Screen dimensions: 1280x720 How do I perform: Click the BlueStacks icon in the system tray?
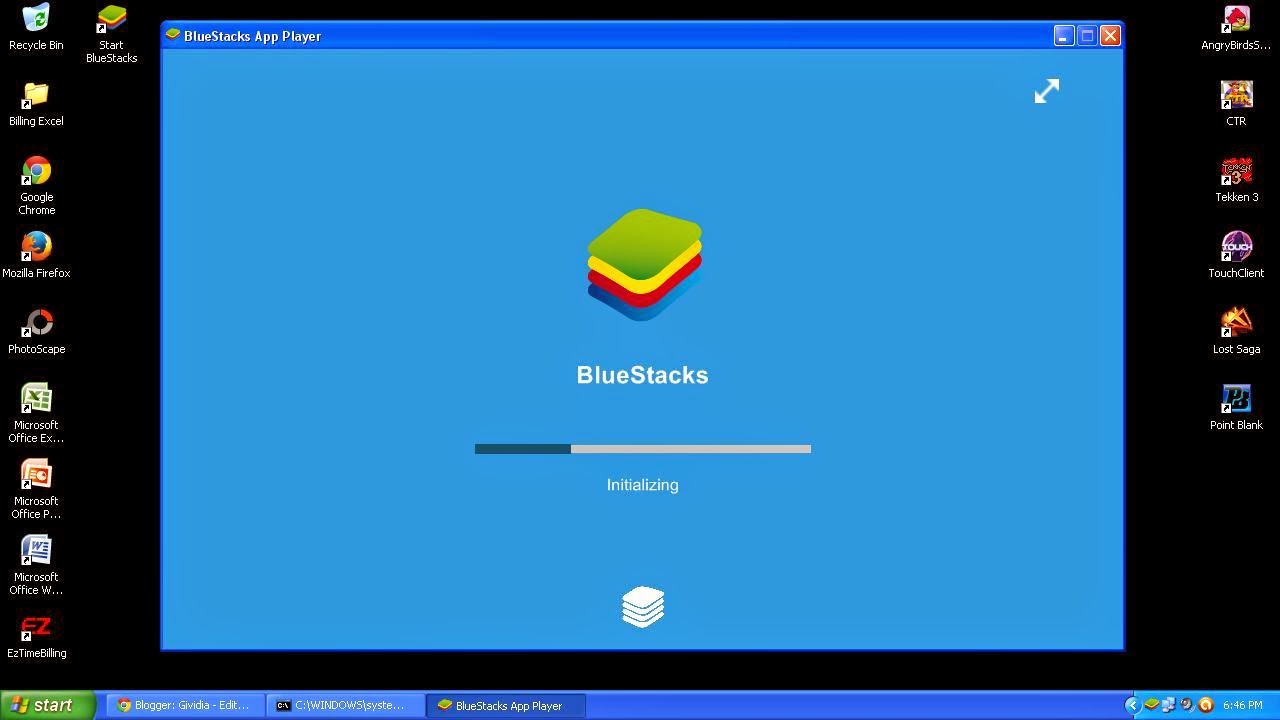(1151, 705)
